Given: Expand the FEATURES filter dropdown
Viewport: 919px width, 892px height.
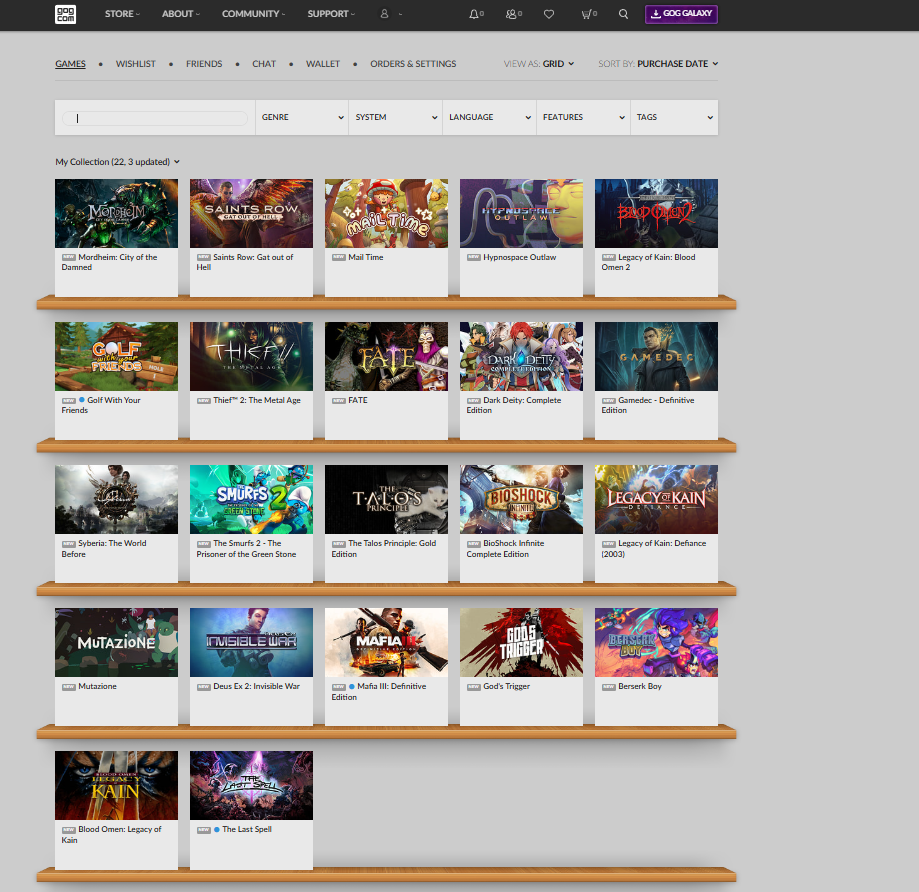Looking at the screenshot, I should (x=583, y=117).
